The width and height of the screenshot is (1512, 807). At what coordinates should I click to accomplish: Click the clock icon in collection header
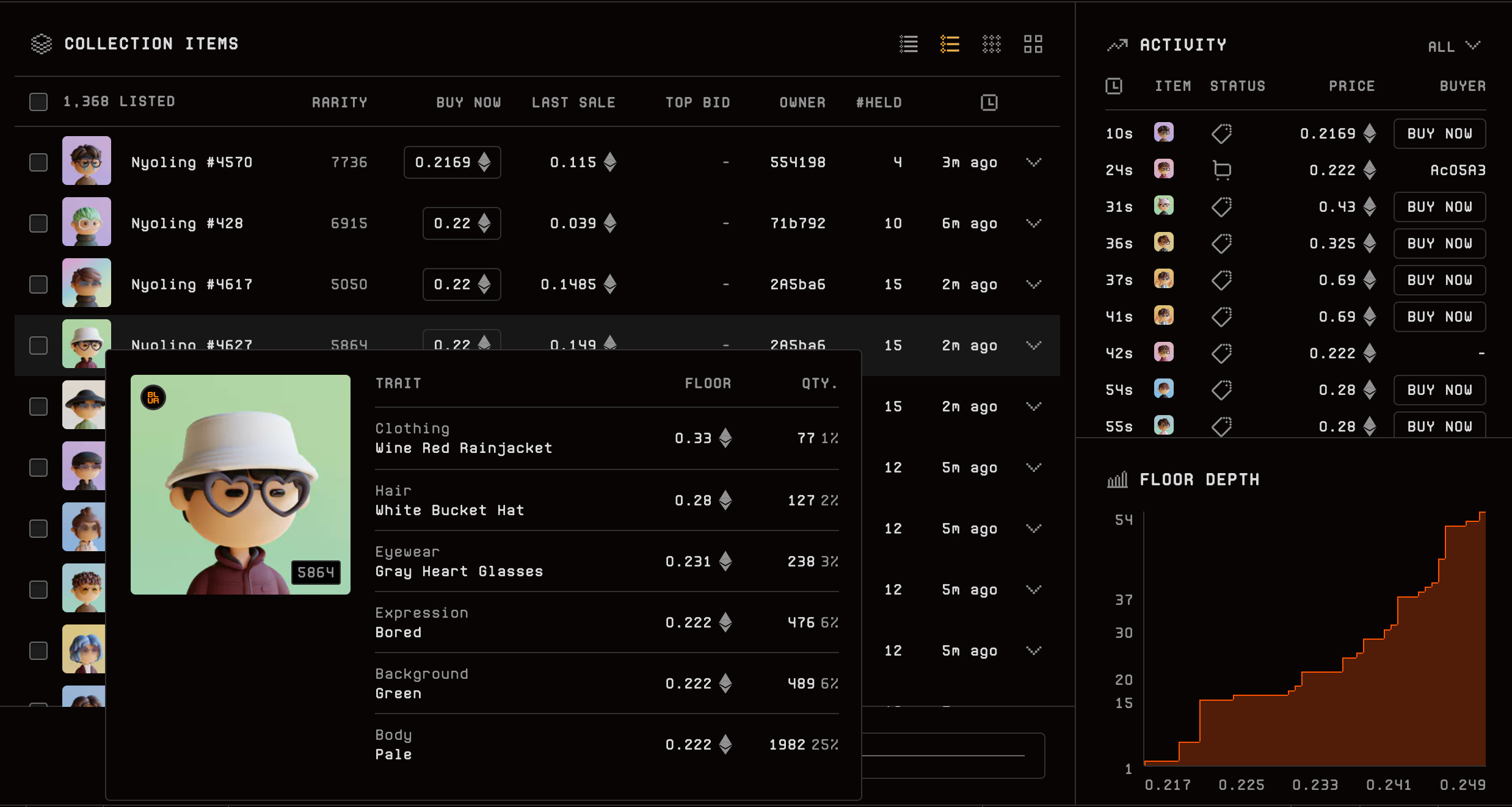point(989,103)
